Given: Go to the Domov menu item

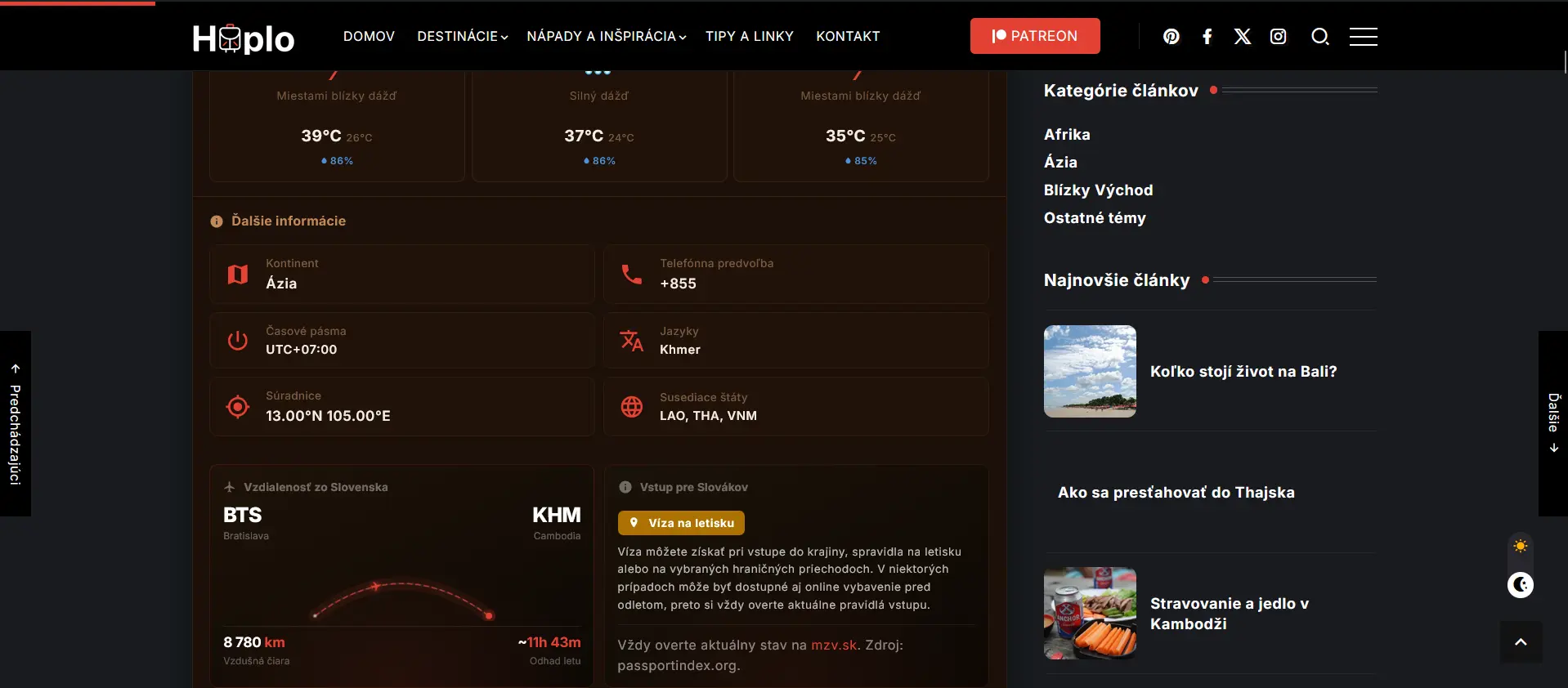Looking at the screenshot, I should tap(369, 37).
